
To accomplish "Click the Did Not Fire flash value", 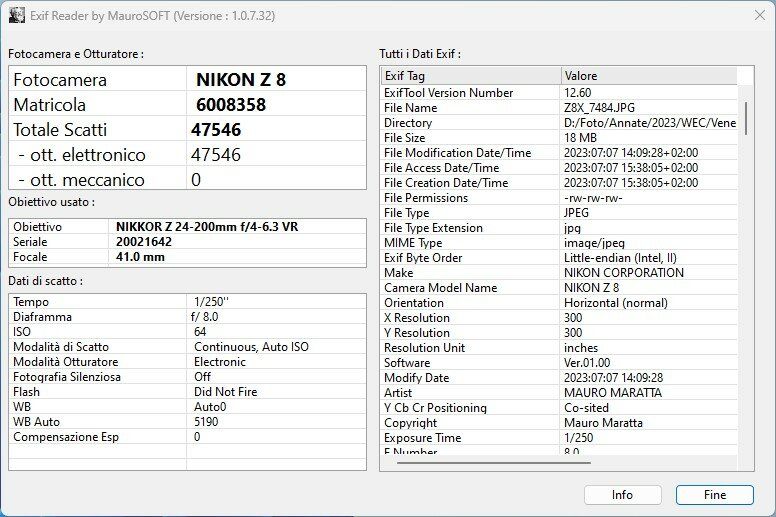I will pos(226,392).
